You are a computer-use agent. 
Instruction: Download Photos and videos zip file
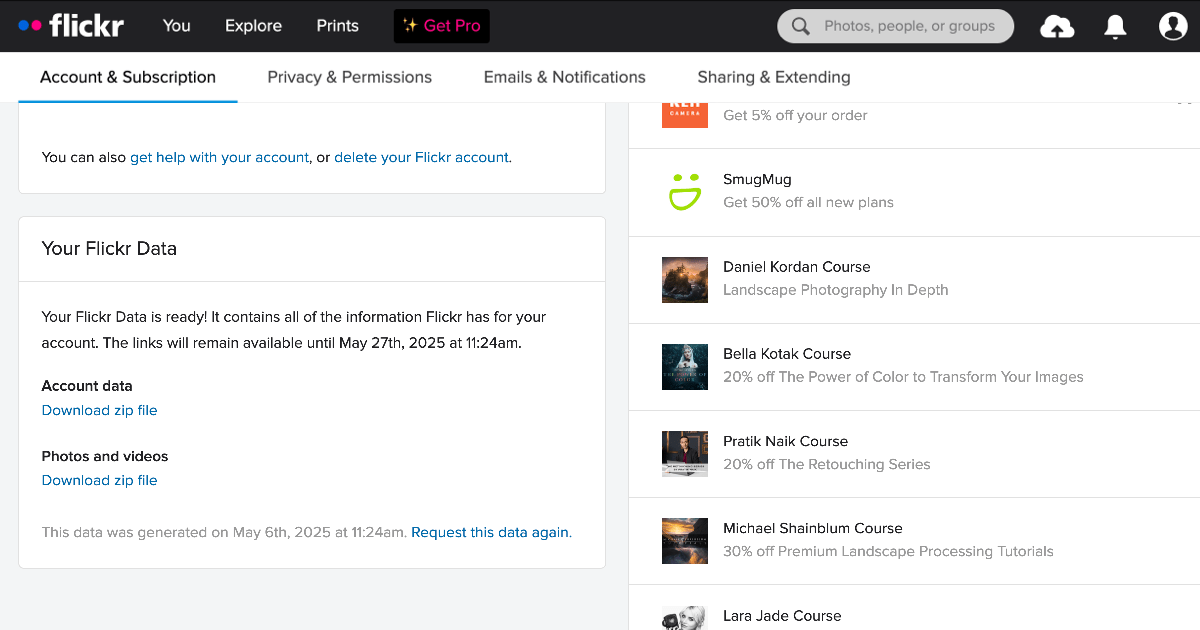[100, 480]
